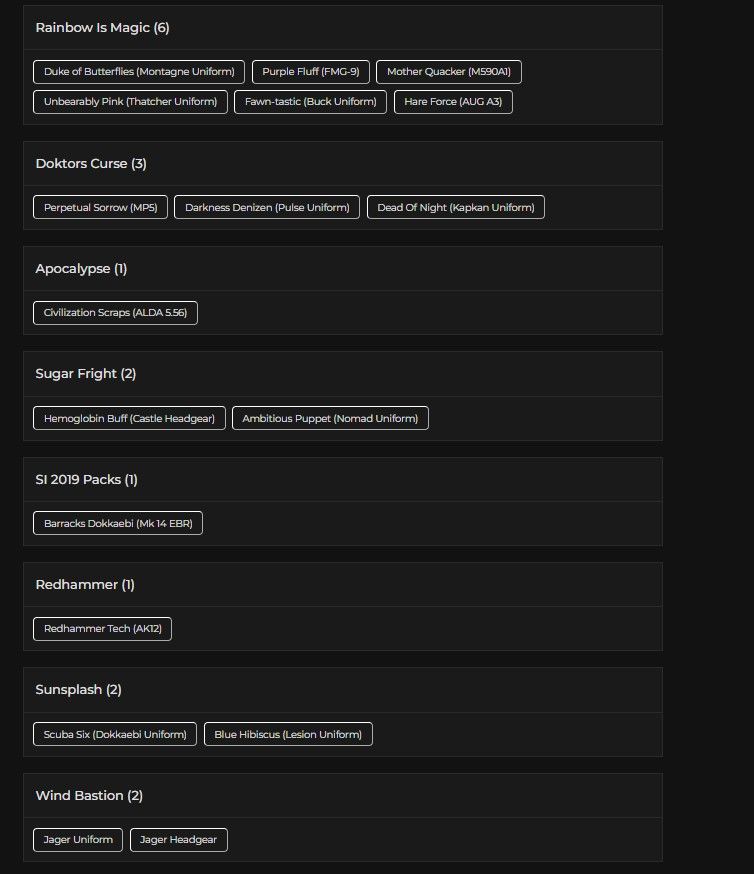754x874 pixels.
Task: Click Hemoglobin Buff (Castle Headgear) tag
Action: click(x=129, y=418)
